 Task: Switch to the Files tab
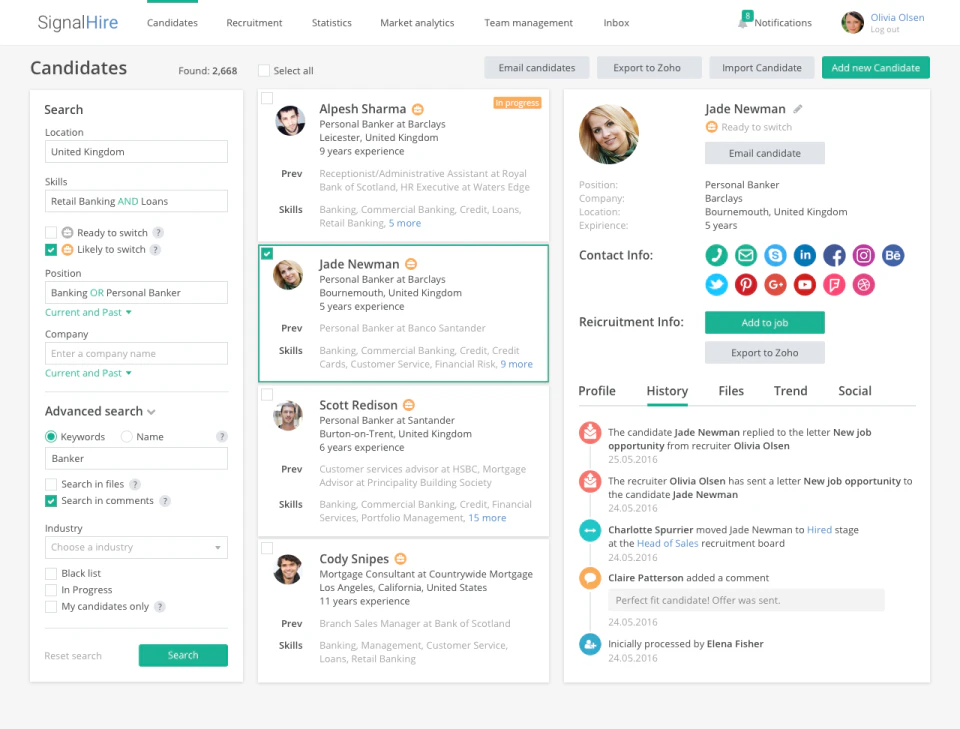pos(731,391)
